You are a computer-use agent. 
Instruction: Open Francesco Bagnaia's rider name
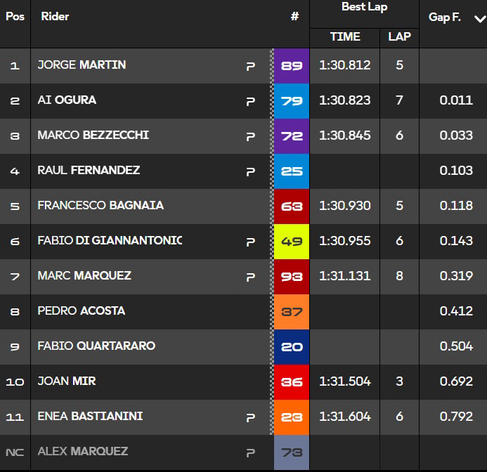100,205
